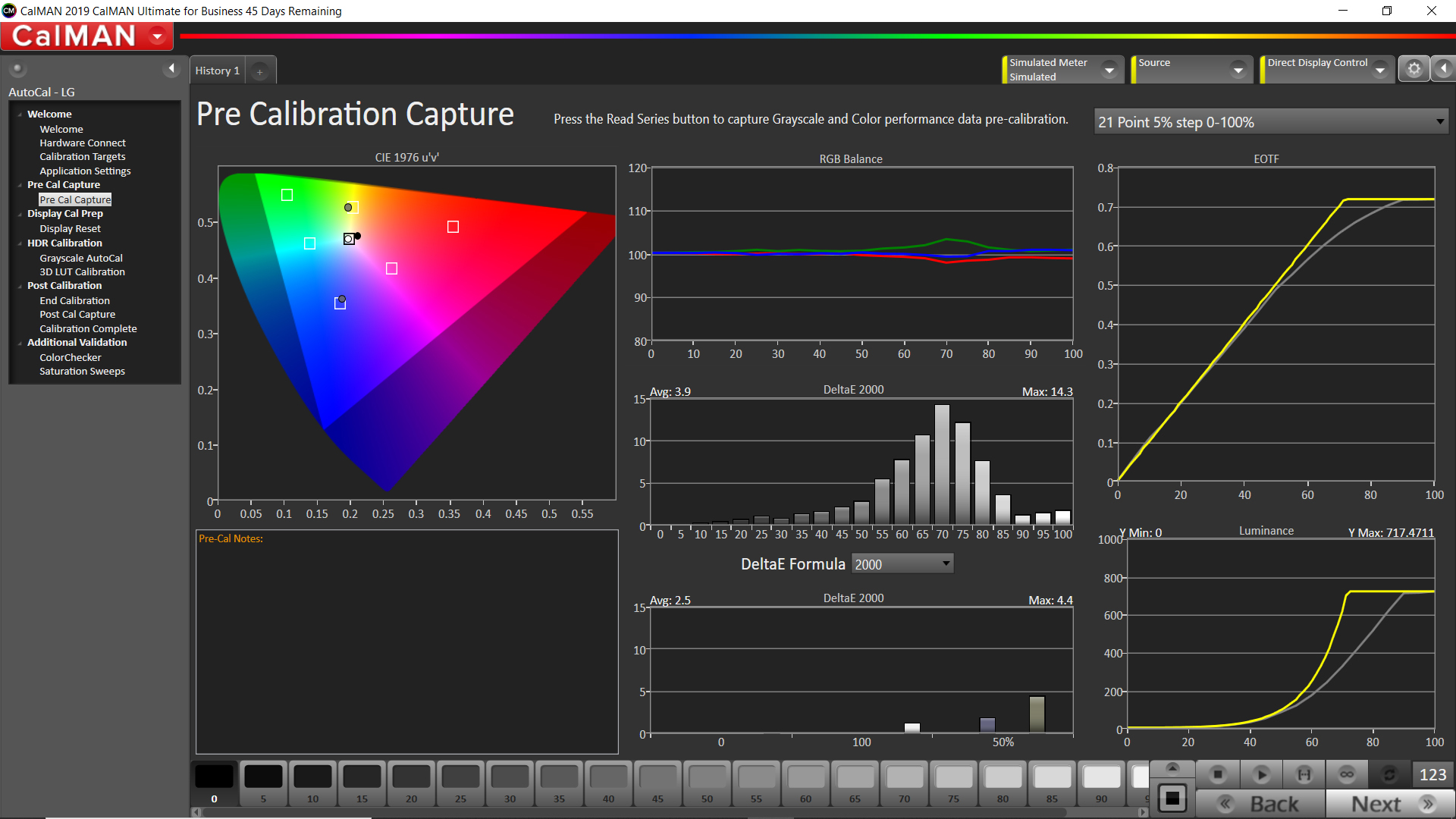Viewport: 1456px width, 819px height.
Task: Collapse right panel with arrow beside gear
Action: 1444,69
